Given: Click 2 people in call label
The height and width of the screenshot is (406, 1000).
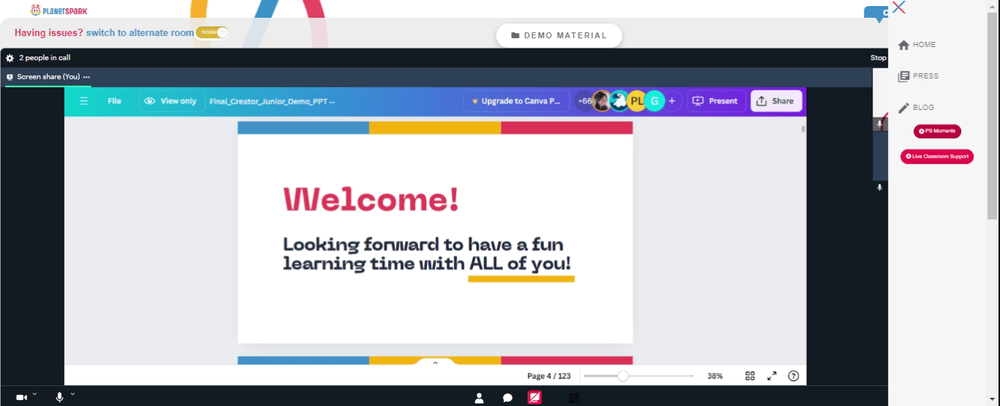Looking at the screenshot, I should click(x=45, y=58).
